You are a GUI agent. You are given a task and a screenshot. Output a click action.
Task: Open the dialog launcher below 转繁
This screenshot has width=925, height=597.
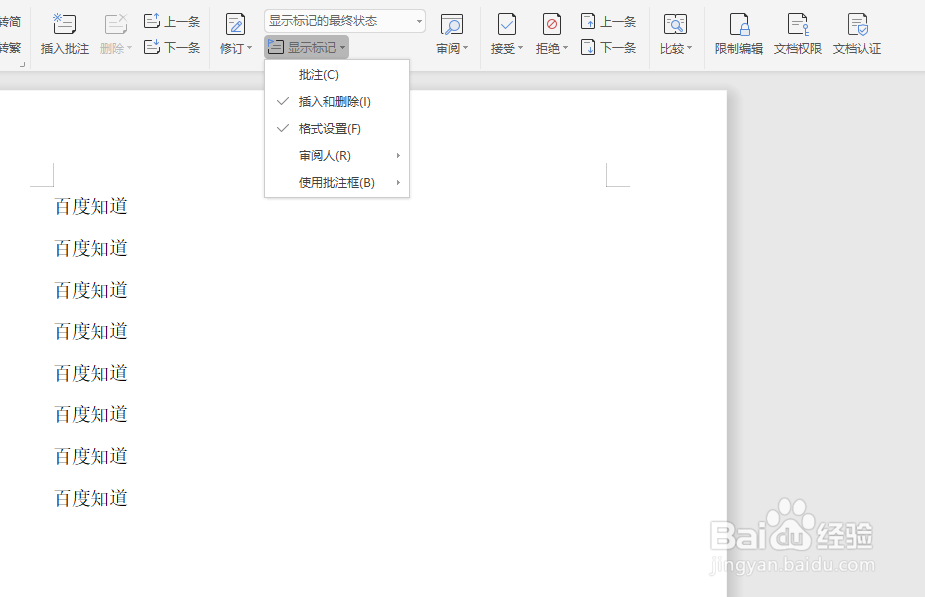(x=22, y=64)
